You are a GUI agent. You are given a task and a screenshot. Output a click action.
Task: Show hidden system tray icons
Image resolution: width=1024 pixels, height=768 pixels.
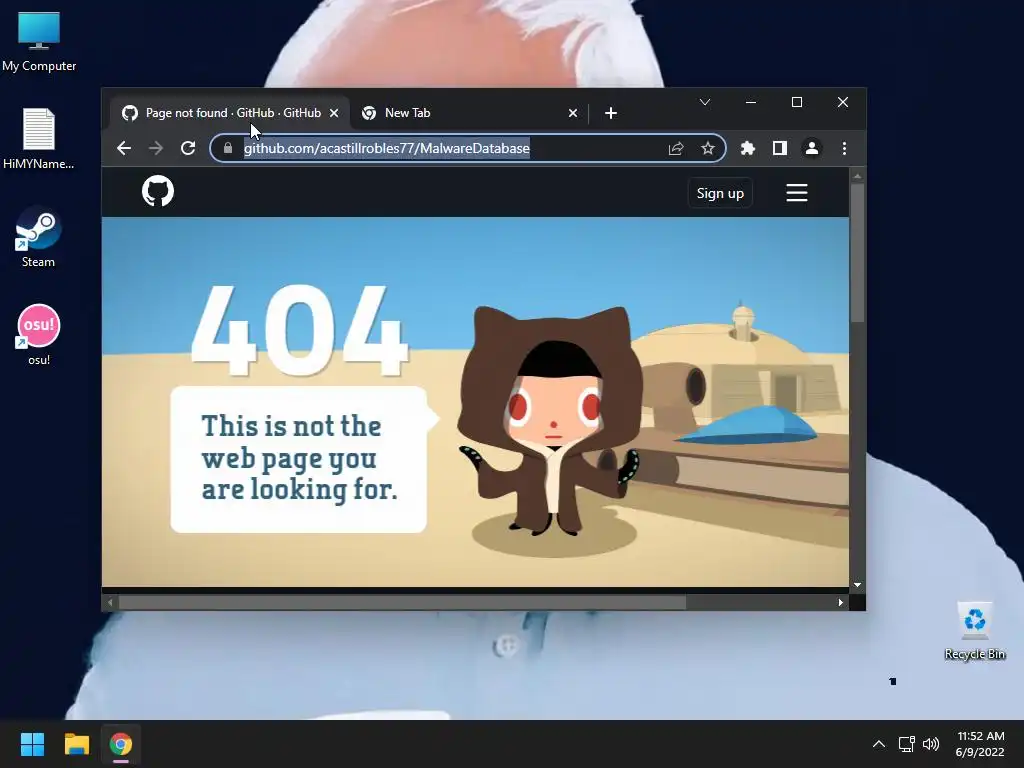879,744
